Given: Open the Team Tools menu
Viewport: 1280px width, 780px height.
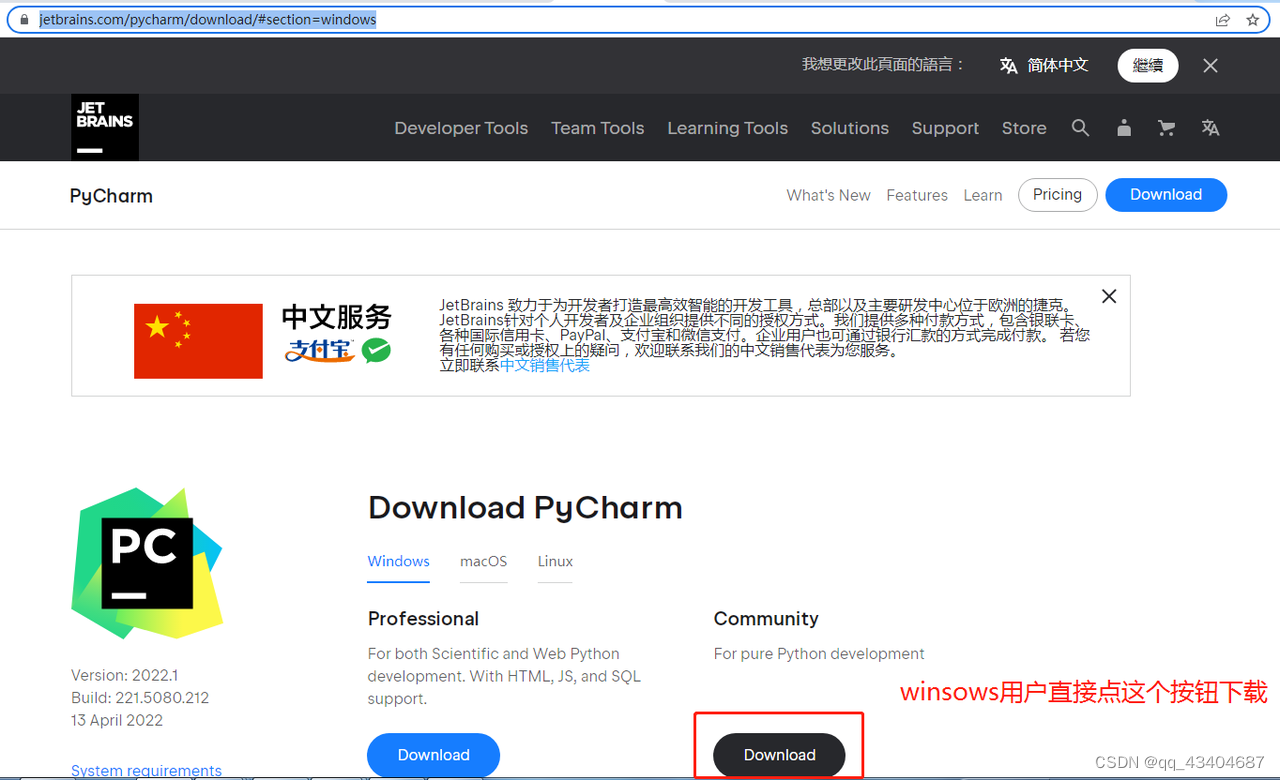Looking at the screenshot, I should [x=597, y=128].
